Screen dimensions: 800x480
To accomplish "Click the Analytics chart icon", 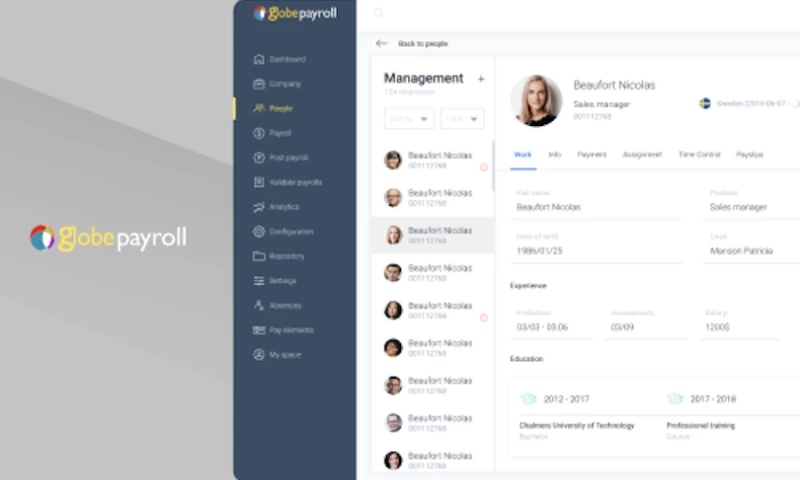I will (259, 207).
